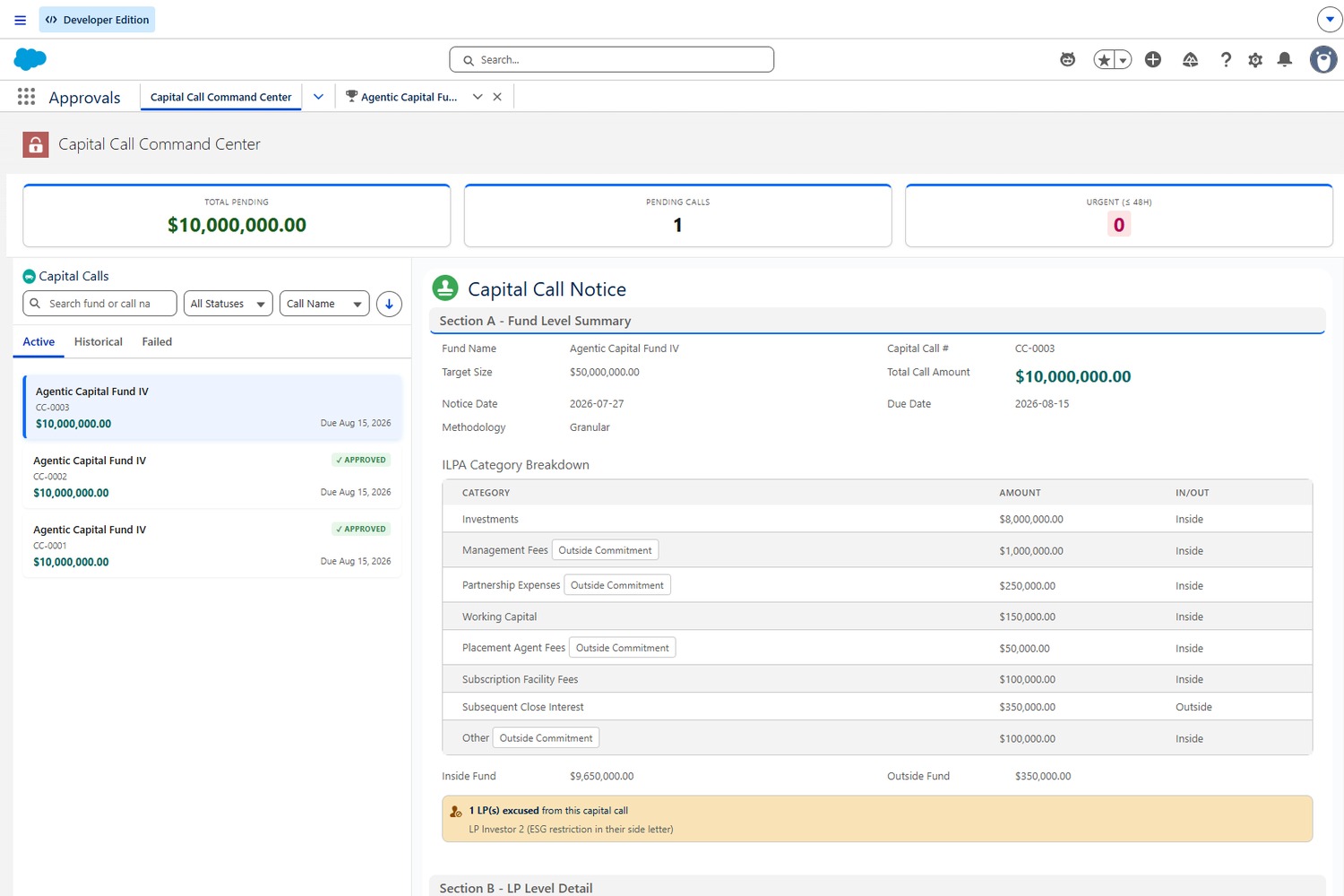Open the Notifications bell
The width and height of the screenshot is (1344, 896).
point(1284,60)
